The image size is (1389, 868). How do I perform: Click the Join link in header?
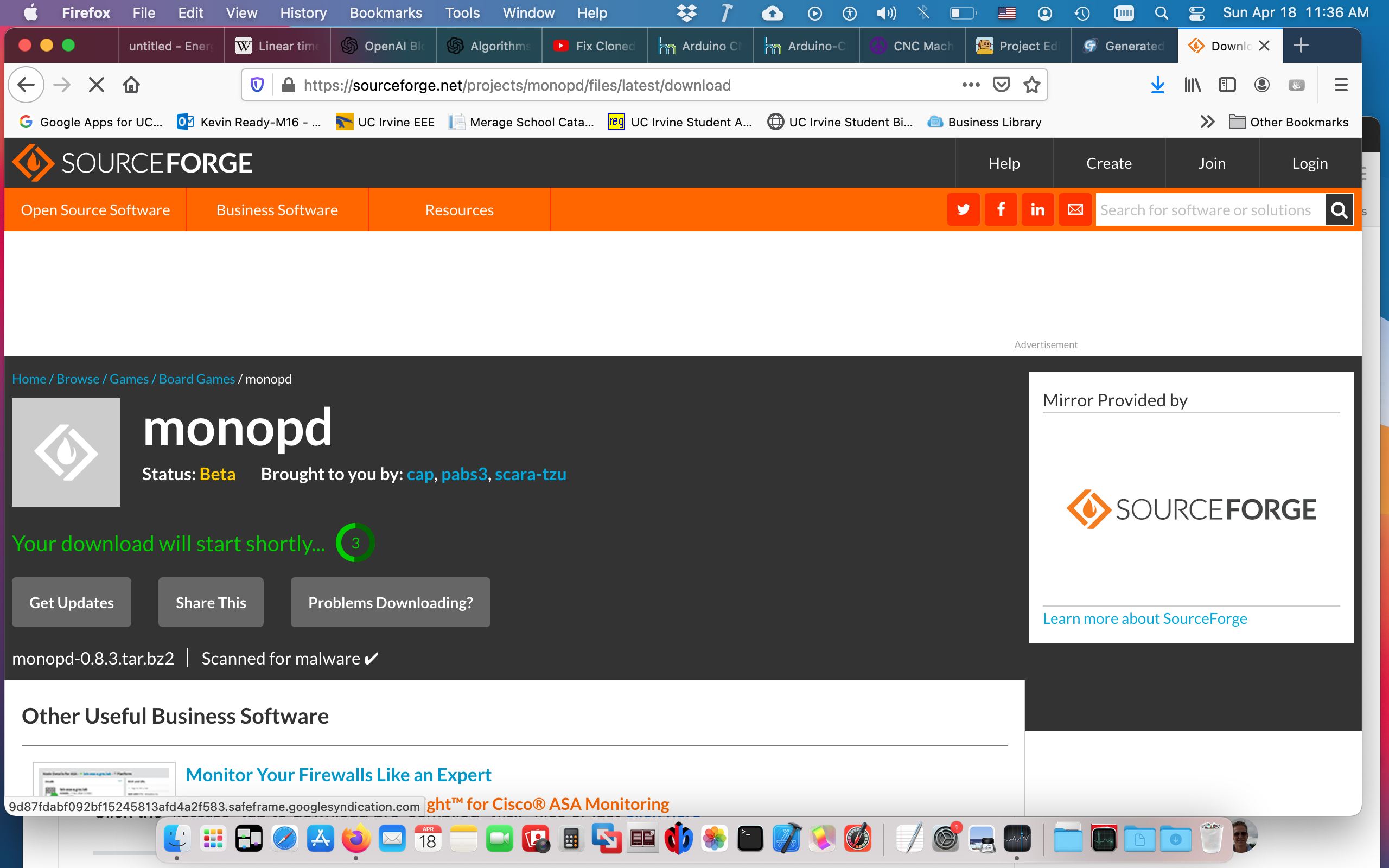pyautogui.click(x=1212, y=163)
